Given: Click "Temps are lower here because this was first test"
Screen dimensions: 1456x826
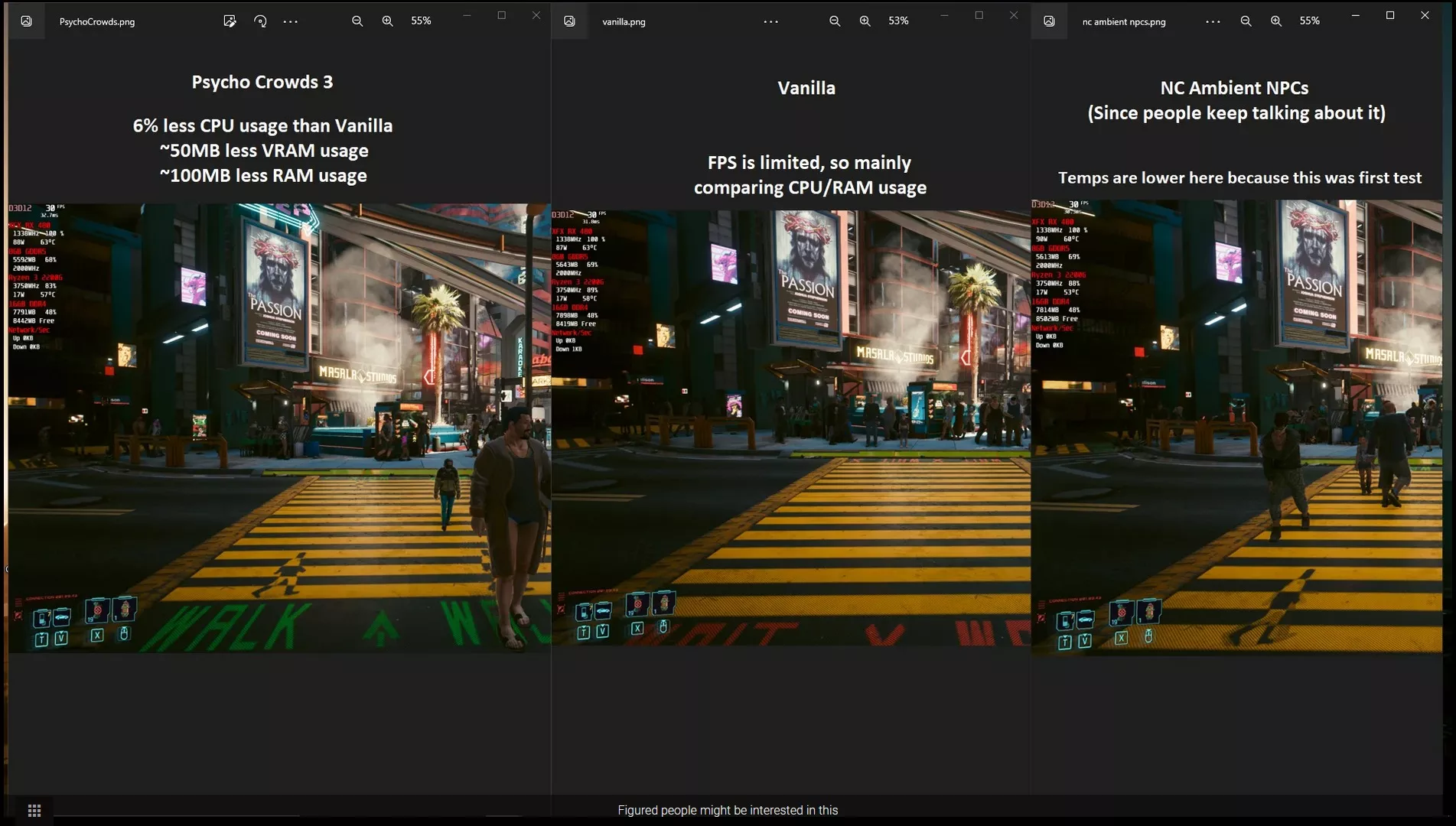Looking at the screenshot, I should click(1239, 177).
